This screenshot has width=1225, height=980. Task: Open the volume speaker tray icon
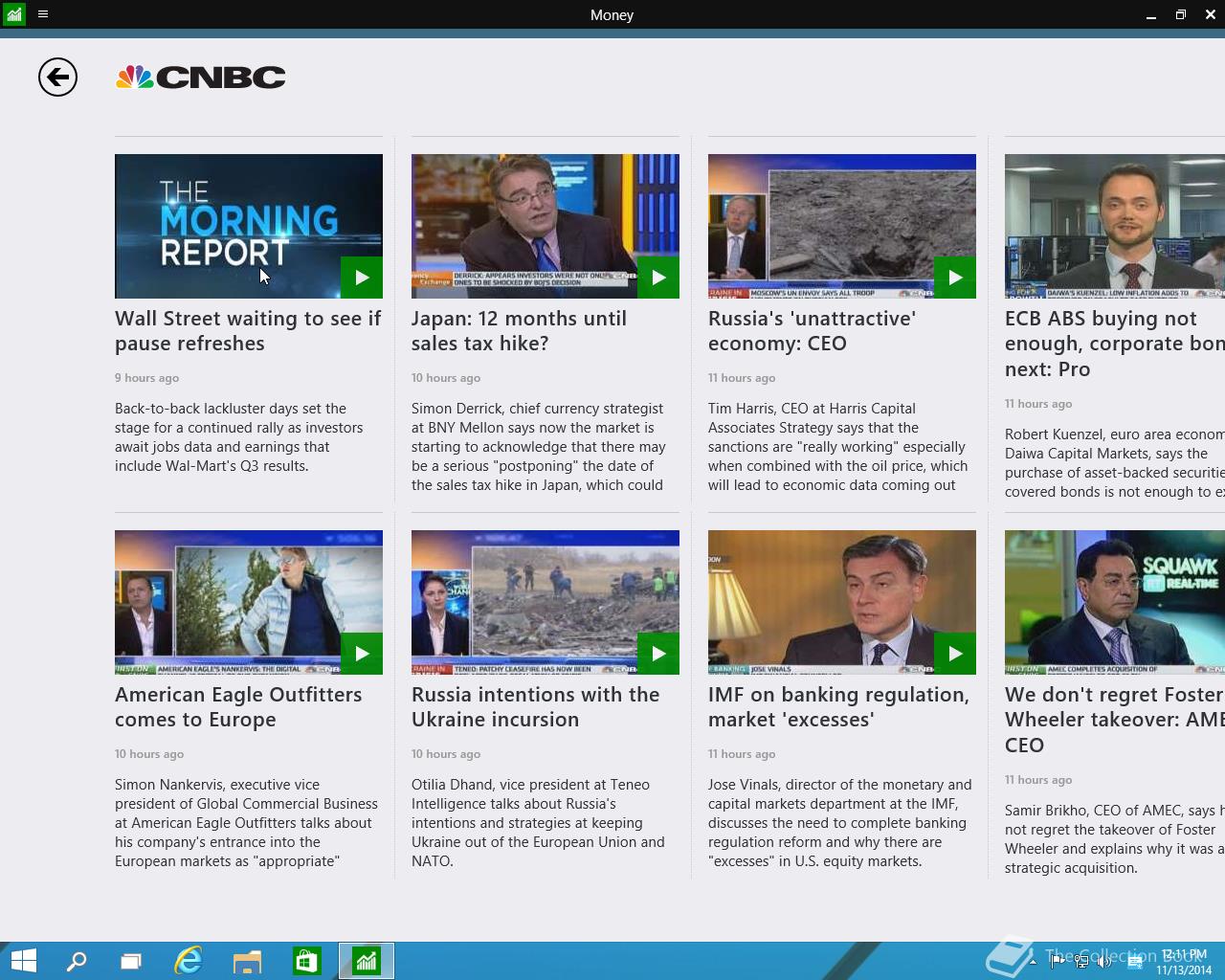pos(1103,962)
